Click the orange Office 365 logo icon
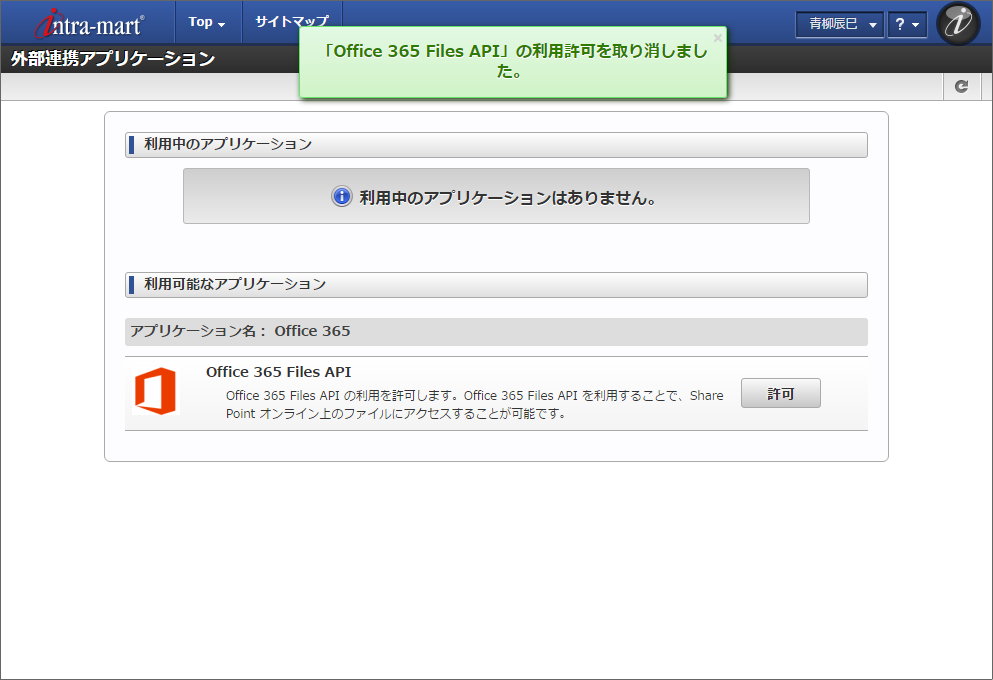This screenshot has width=993, height=680. [x=155, y=391]
